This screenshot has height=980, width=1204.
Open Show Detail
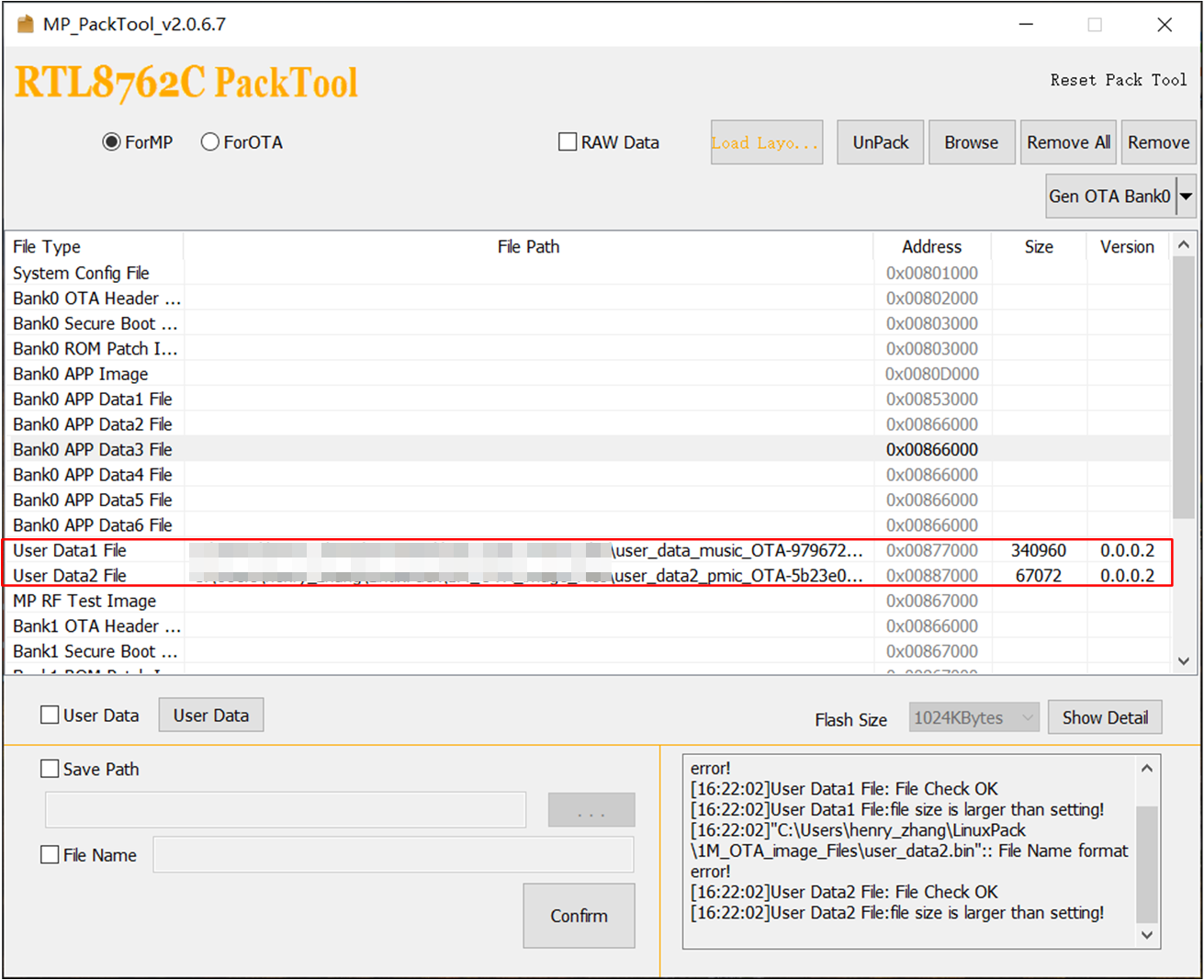pyautogui.click(x=1105, y=718)
